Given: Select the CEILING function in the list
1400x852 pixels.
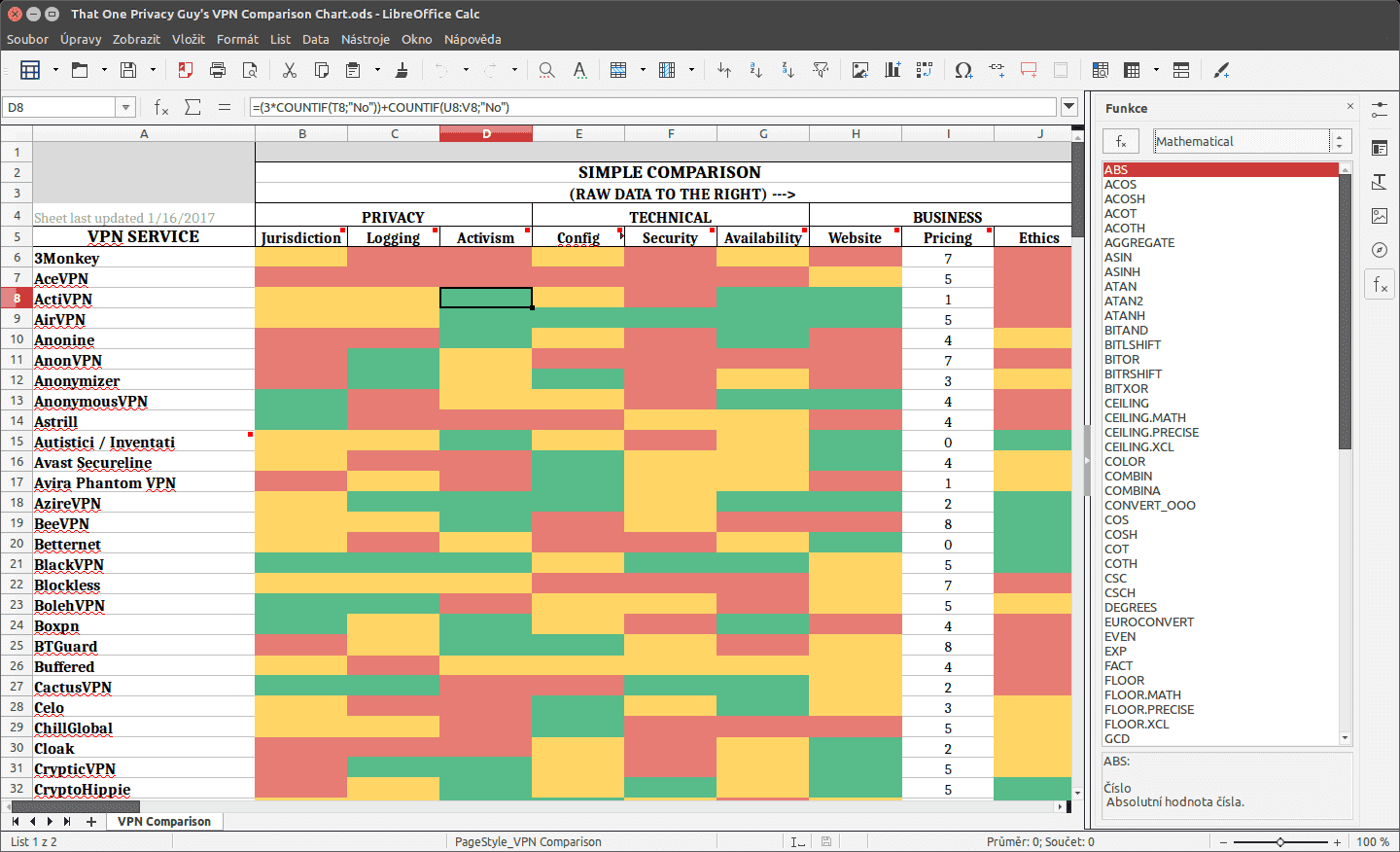Looking at the screenshot, I should click(1127, 403).
